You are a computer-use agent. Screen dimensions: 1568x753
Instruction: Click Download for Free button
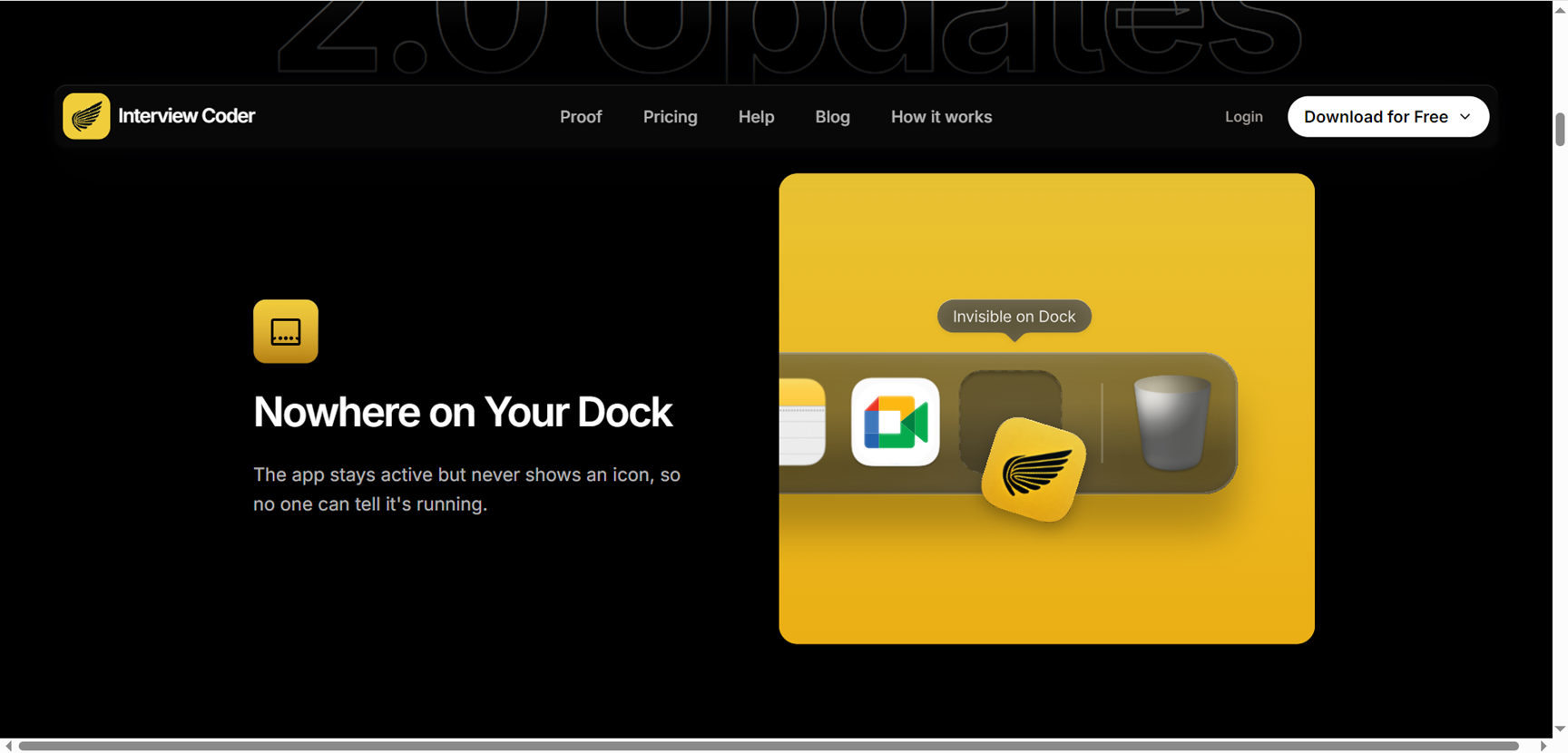pyautogui.click(x=1388, y=117)
